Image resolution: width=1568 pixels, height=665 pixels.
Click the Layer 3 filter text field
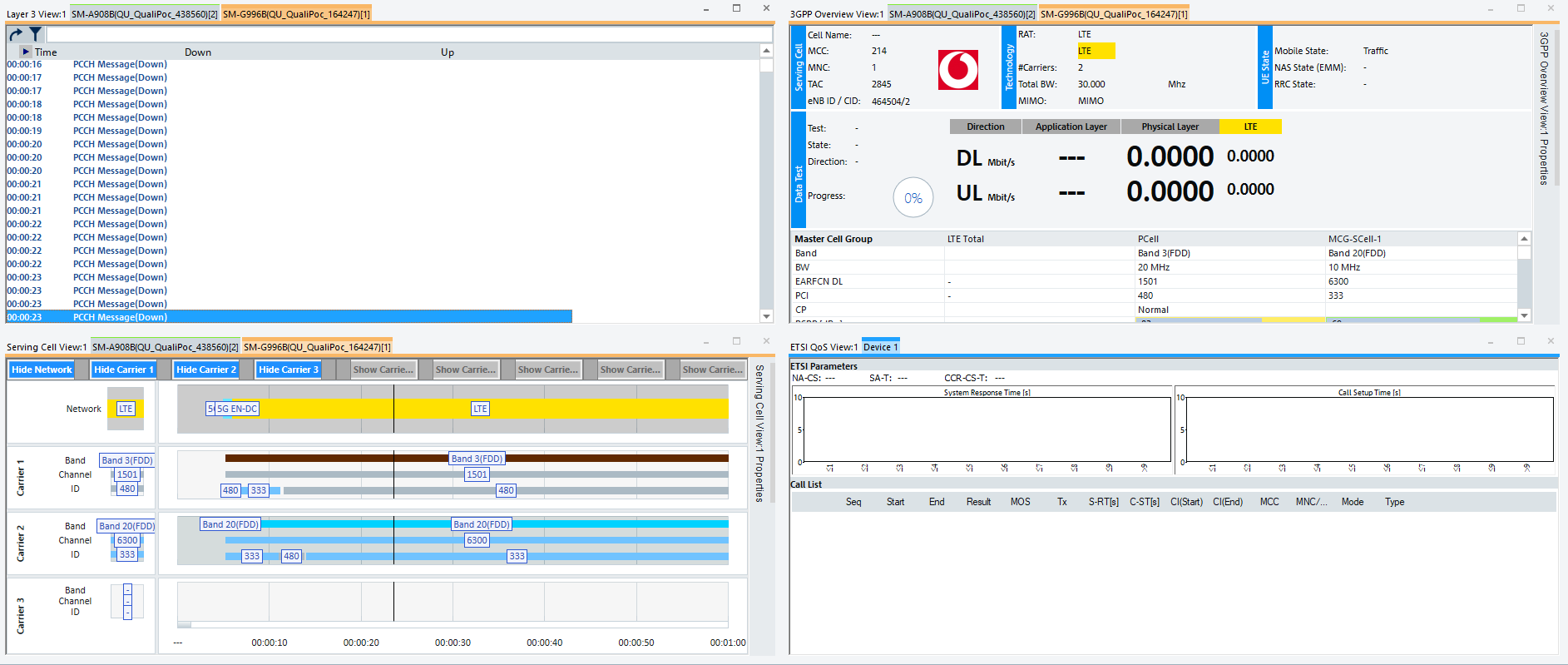[x=409, y=35]
